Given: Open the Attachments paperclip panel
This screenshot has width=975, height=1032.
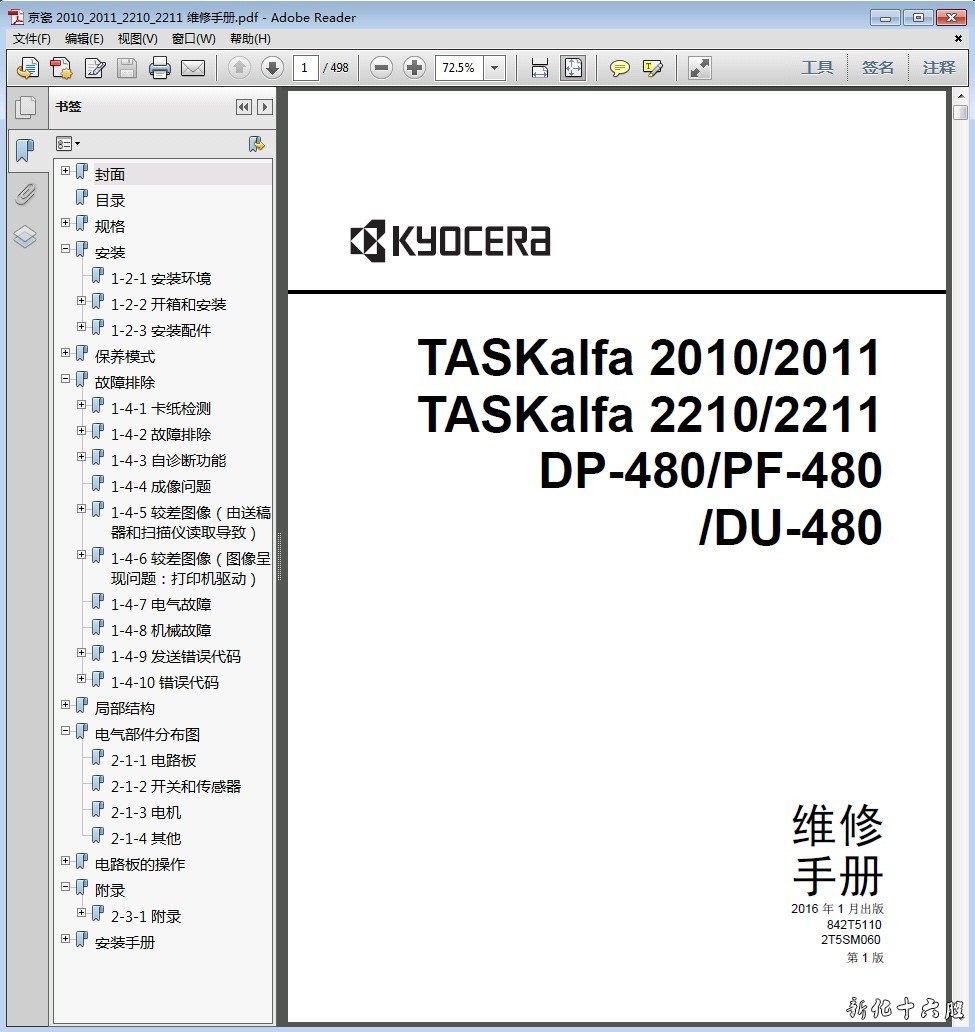Looking at the screenshot, I should point(25,194).
